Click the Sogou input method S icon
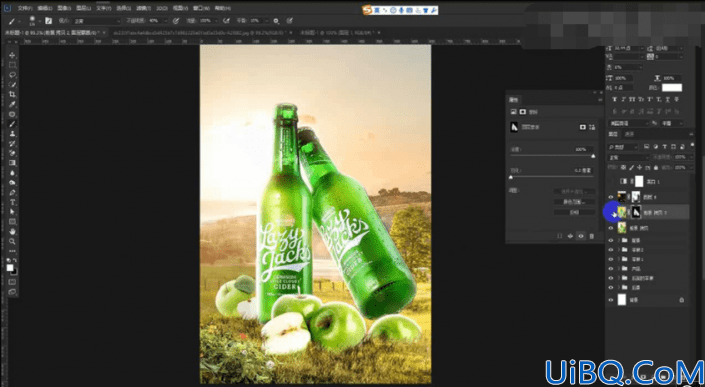 (367, 10)
